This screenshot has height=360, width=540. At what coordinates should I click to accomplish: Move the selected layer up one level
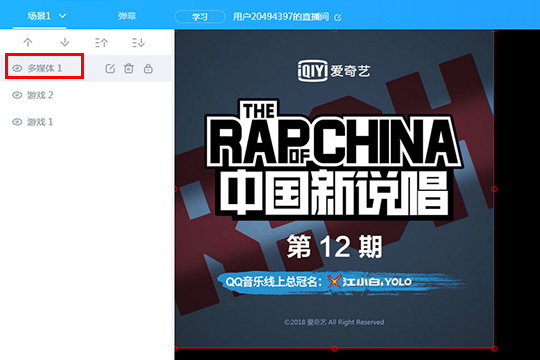tap(28, 42)
